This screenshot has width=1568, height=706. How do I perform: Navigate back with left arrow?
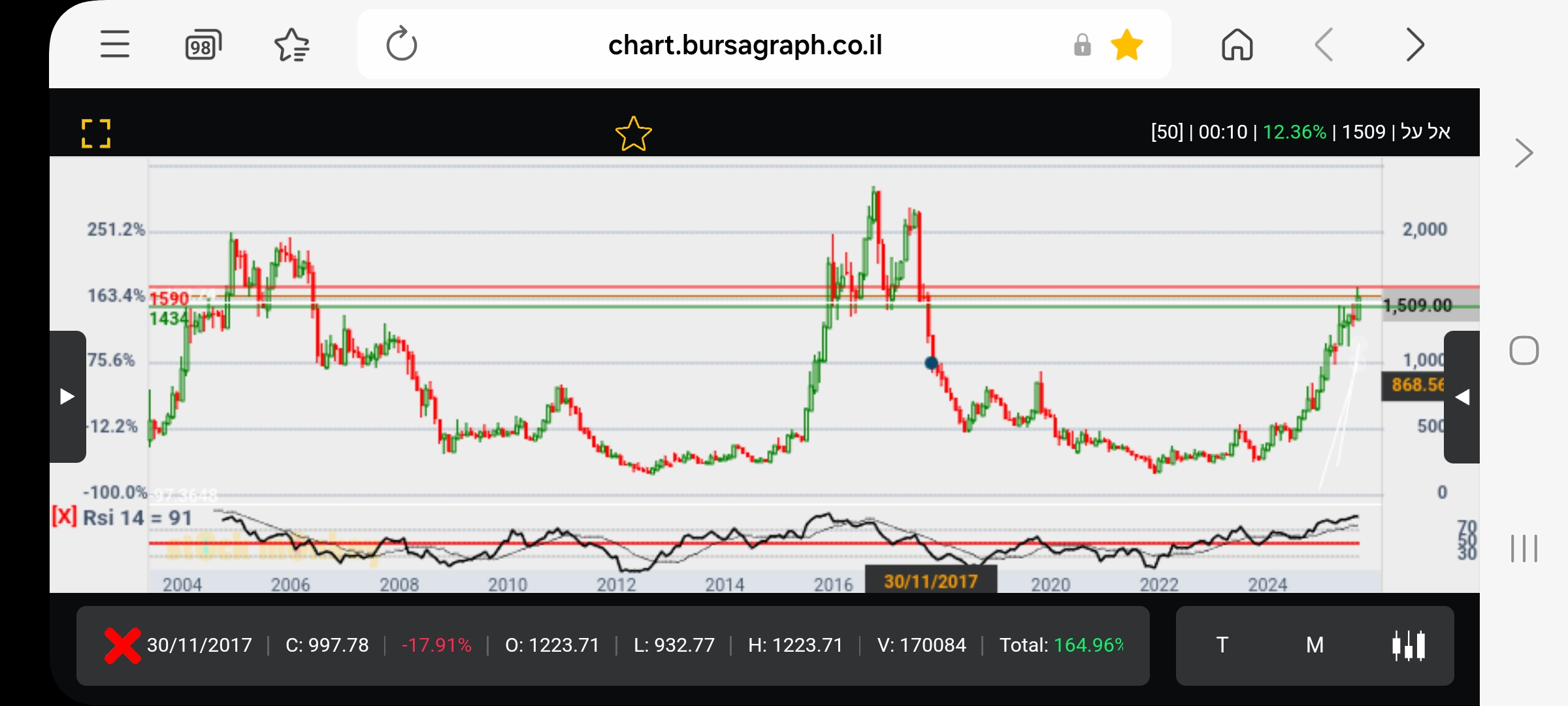pyautogui.click(x=1324, y=45)
